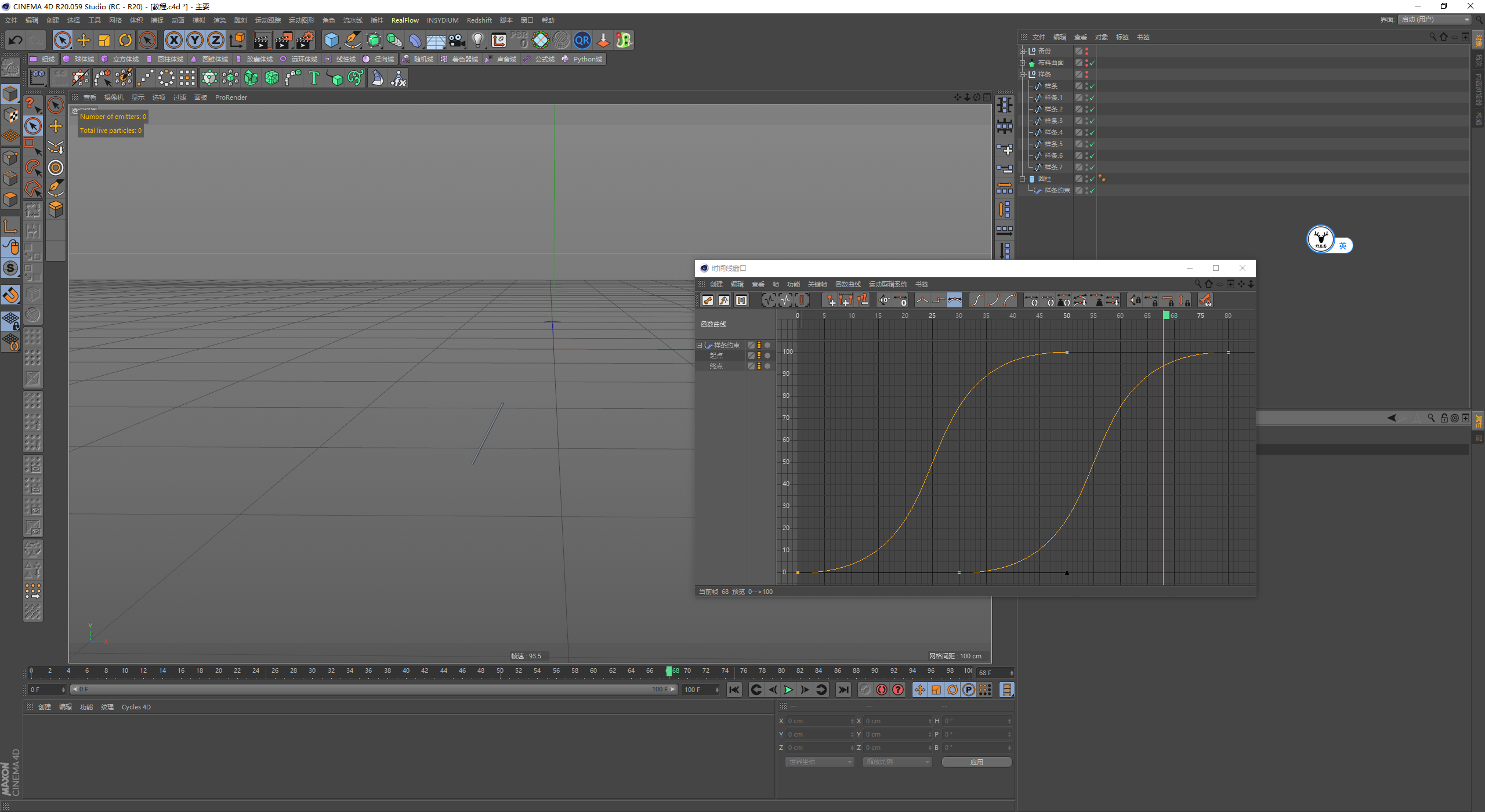Click the MoText T icon
Screen dimensions: 1485x812
pyautogui.click(x=314, y=78)
